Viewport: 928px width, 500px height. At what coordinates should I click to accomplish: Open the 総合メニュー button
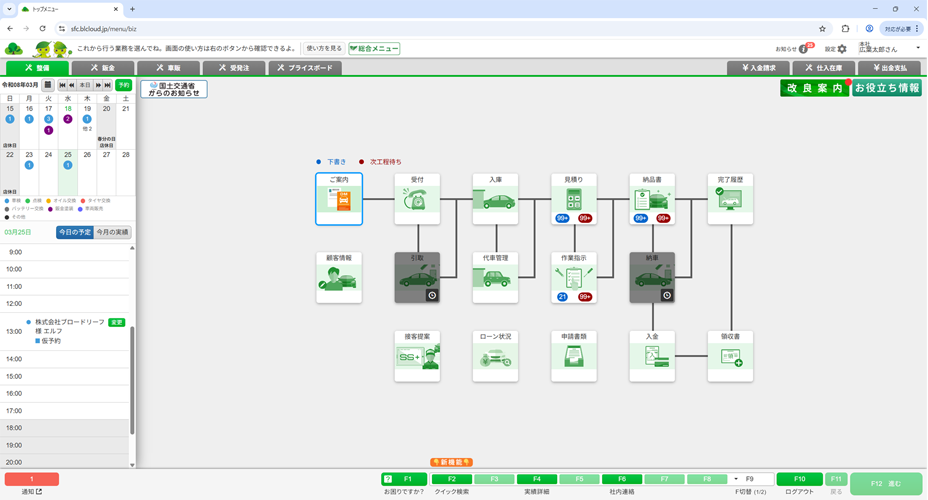(x=374, y=48)
